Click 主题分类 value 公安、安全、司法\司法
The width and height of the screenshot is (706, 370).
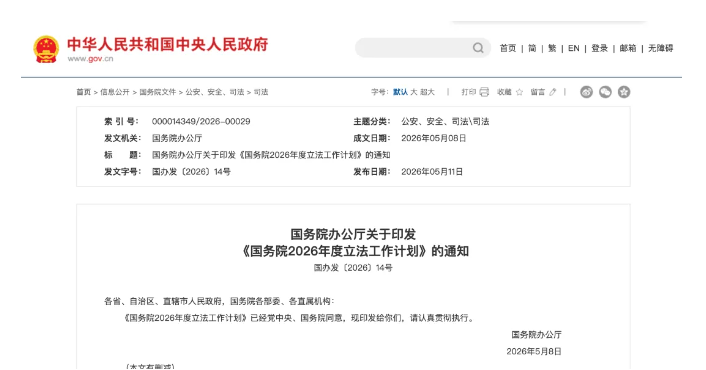click(445, 121)
